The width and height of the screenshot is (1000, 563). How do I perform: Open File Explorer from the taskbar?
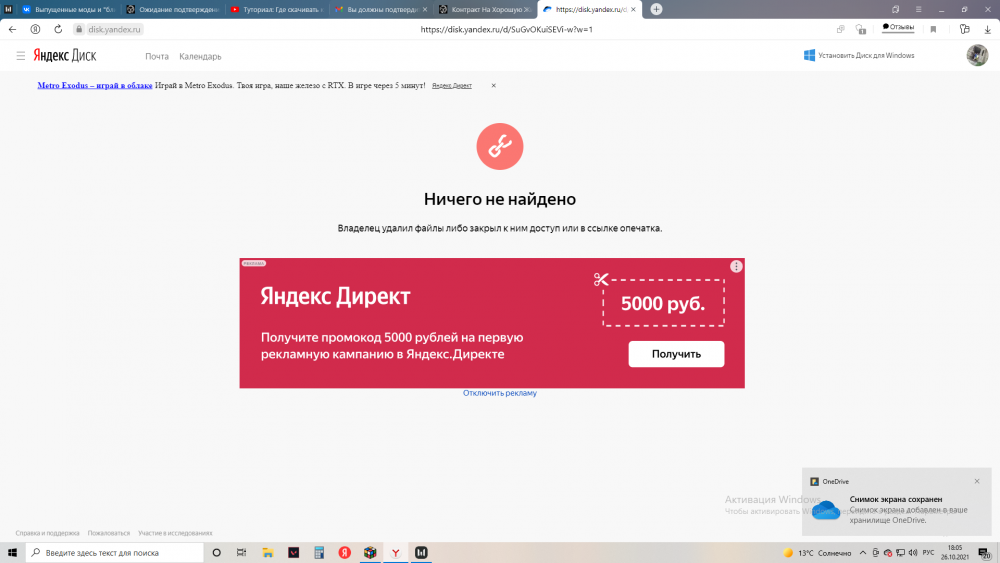268,553
